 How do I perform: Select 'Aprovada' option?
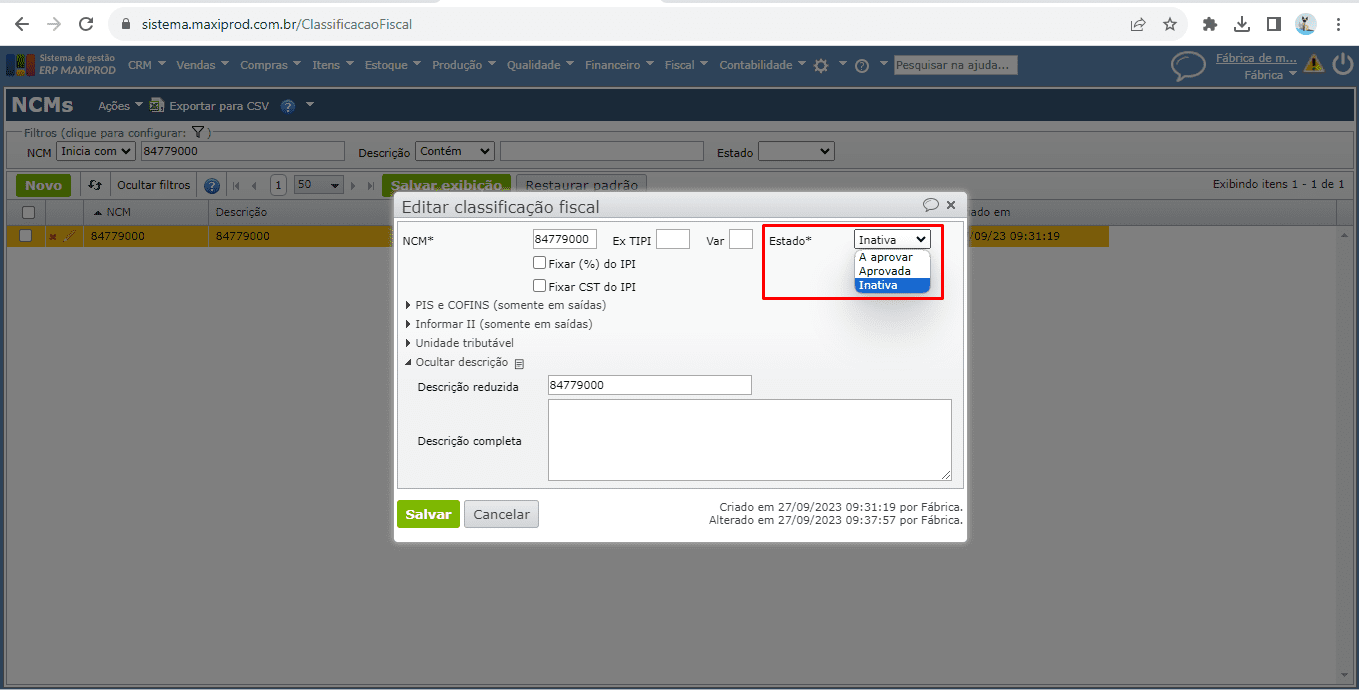(x=892, y=271)
